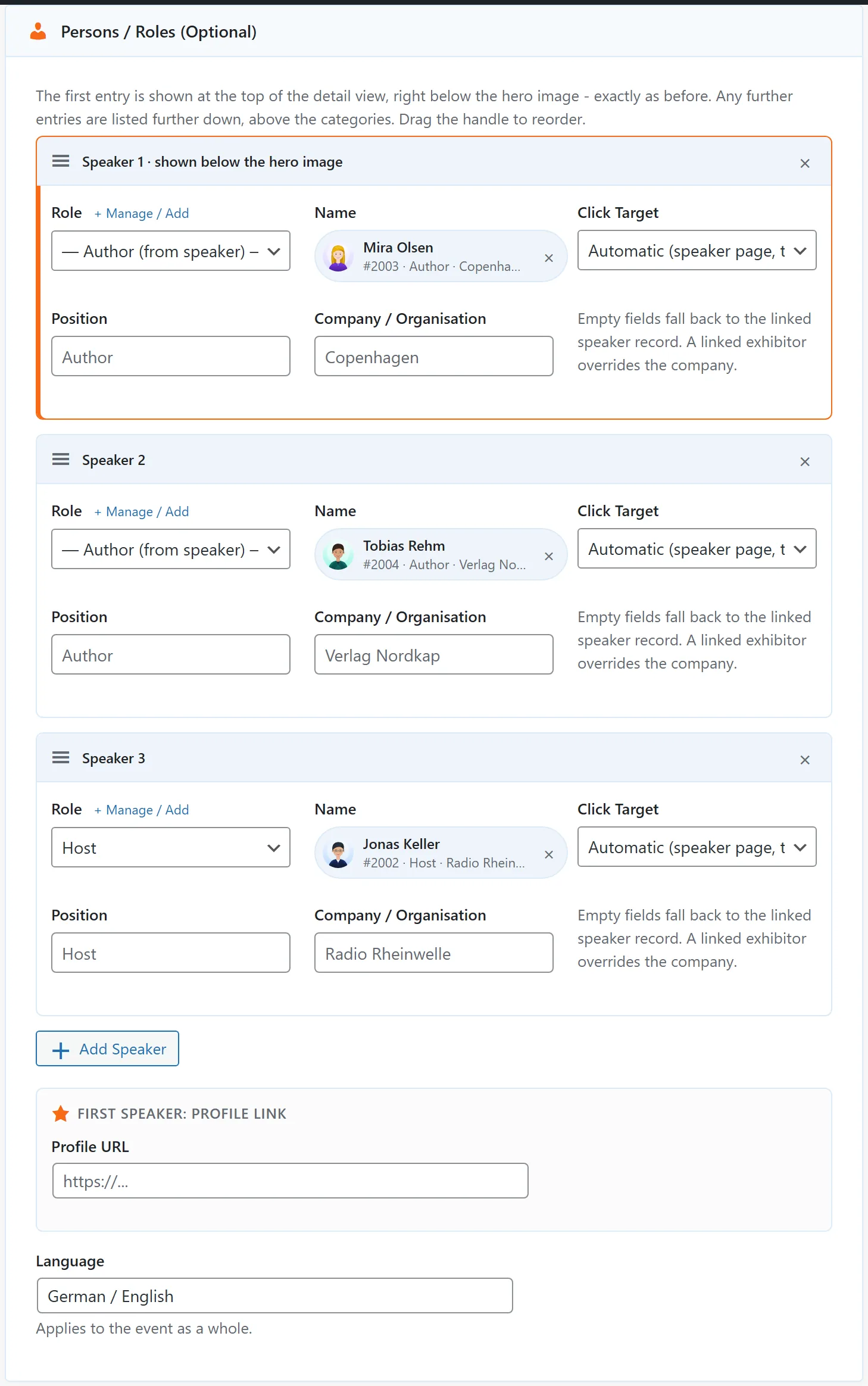The height and width of the screenshot is (1386, 868).
Task: Remove the Speaker 2 entry
Action: tap(805, 461)
